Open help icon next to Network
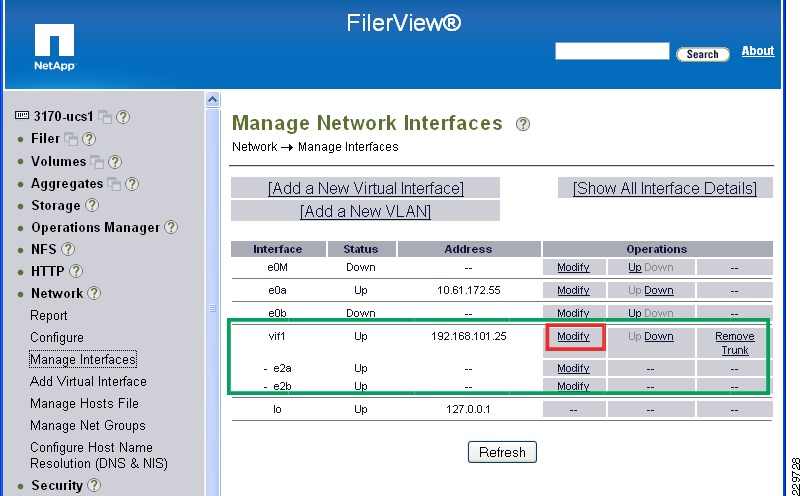Image resolution: width=800 pixels, height=496 pixels. (x=94, y=293)
